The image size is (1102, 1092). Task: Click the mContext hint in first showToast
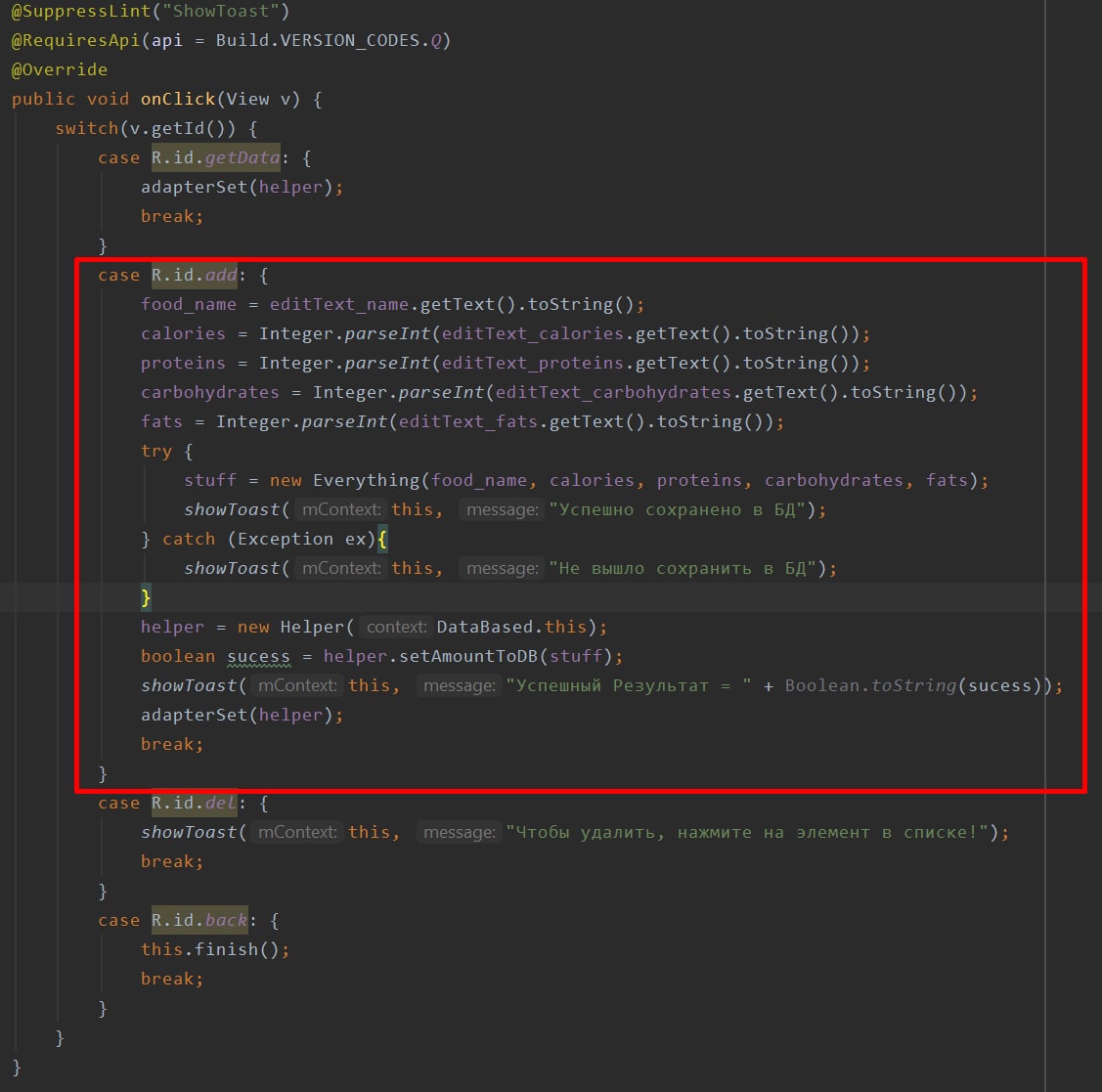click(x=341, y=510)
